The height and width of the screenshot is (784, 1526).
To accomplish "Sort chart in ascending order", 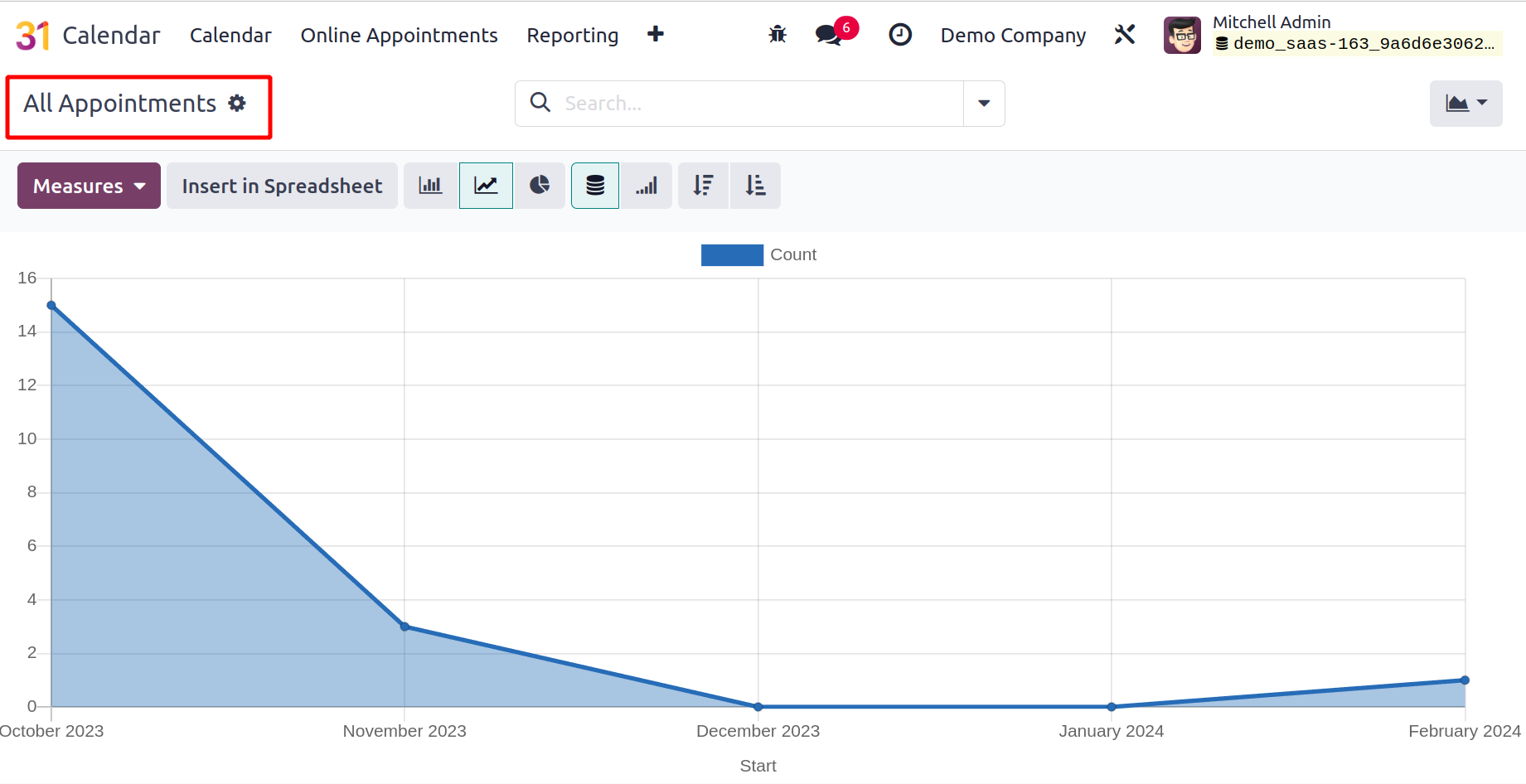I will coord(755,186).
